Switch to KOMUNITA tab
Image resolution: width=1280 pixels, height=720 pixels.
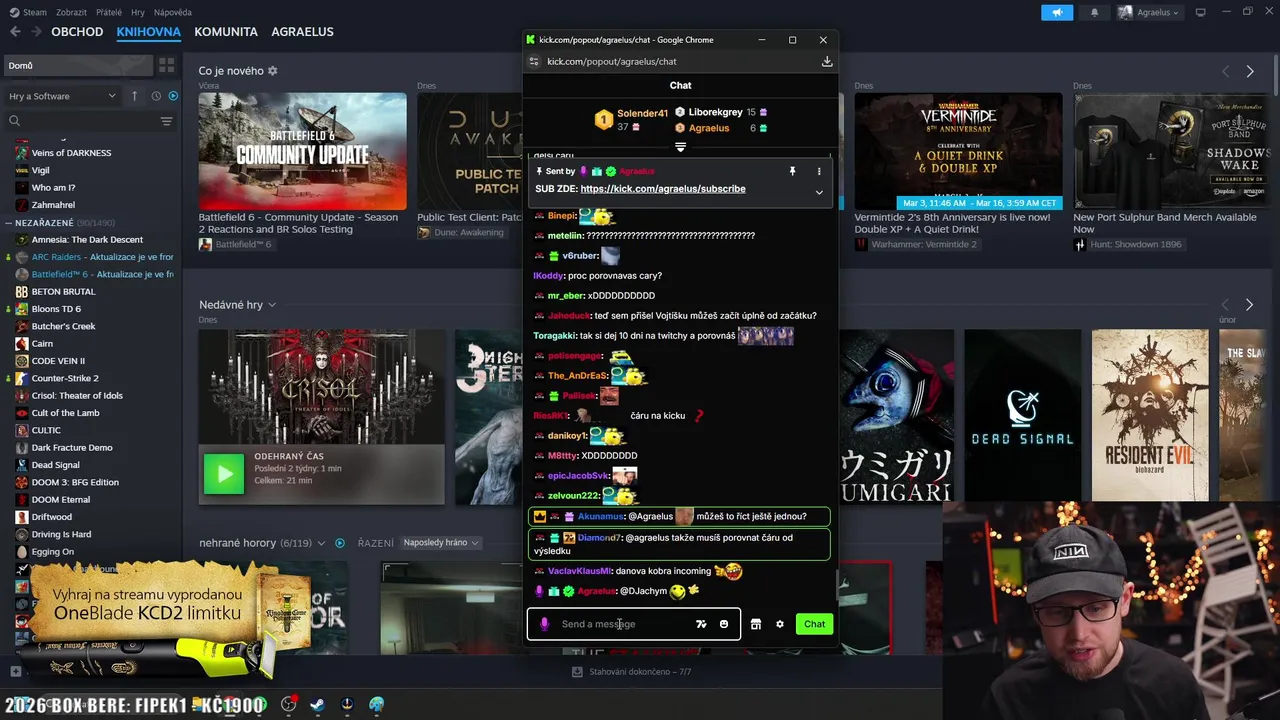pyautogui.click(x=226, y=31)
